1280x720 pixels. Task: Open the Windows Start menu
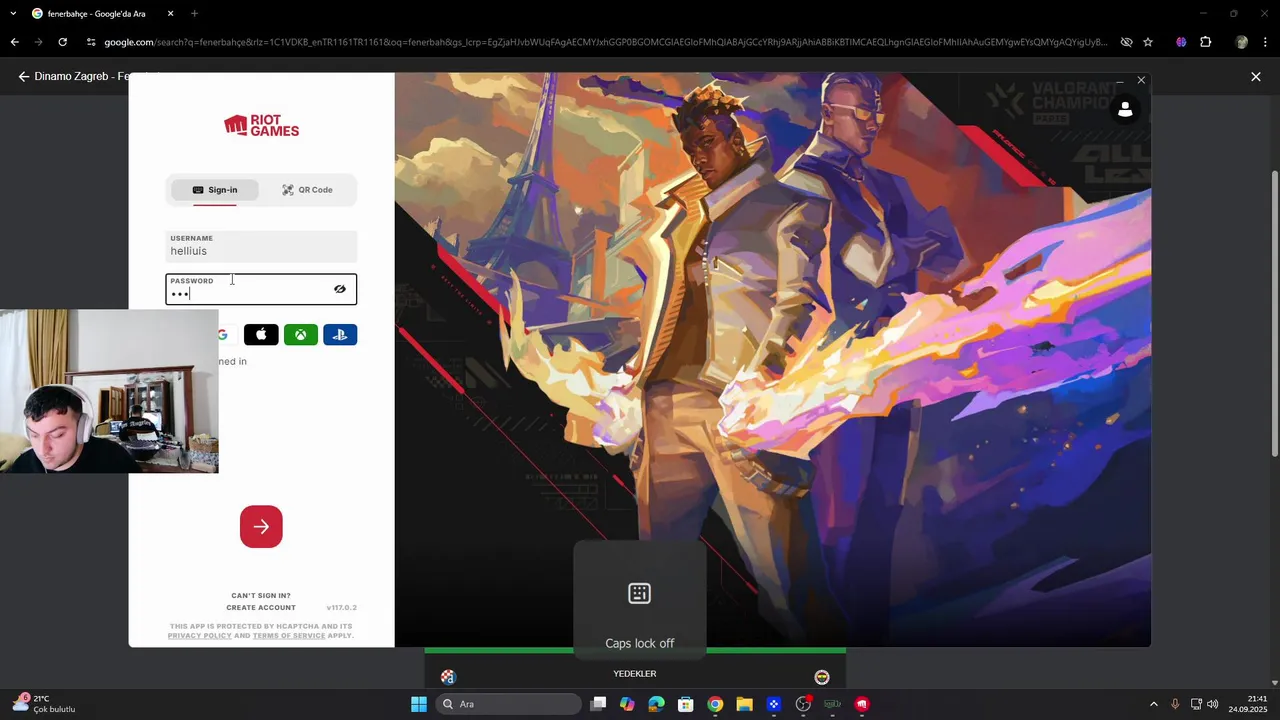[x=419, y=704]
